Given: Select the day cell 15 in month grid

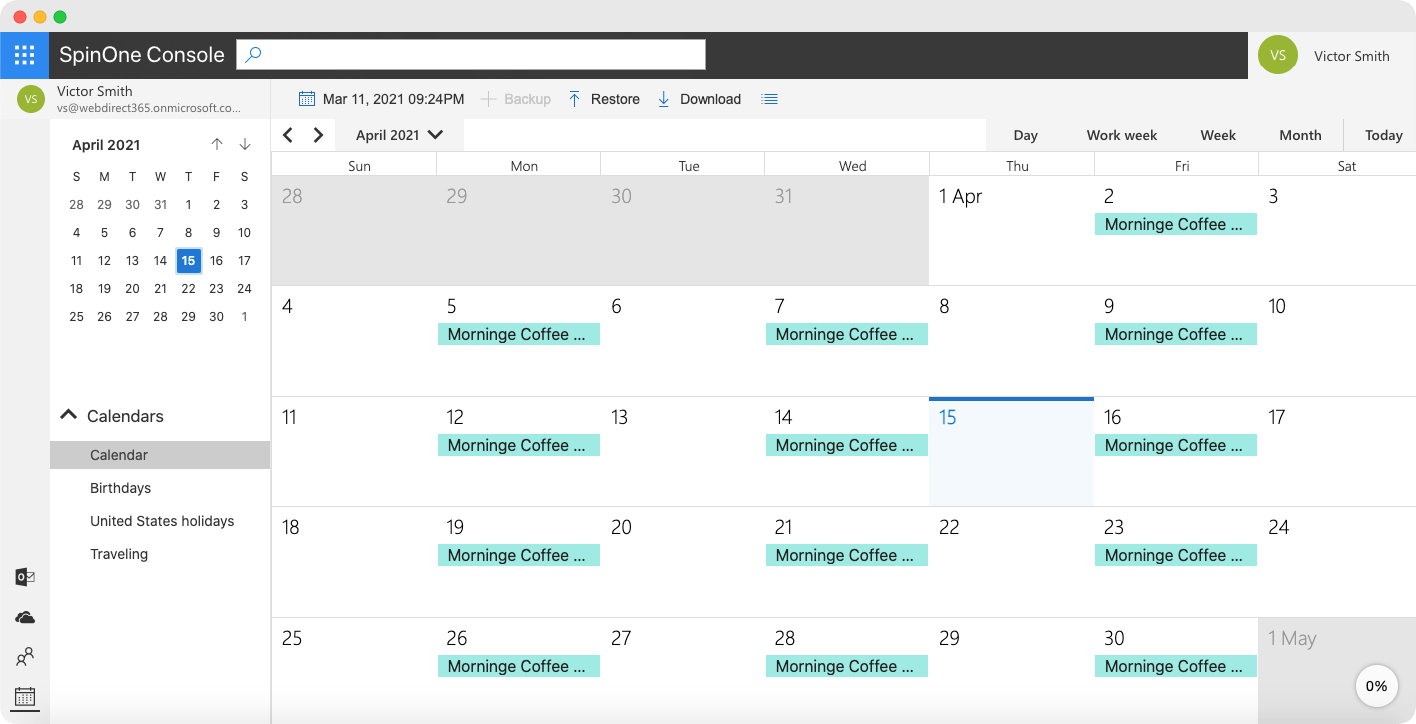Looking at the screenshot, I should 1011,452.
